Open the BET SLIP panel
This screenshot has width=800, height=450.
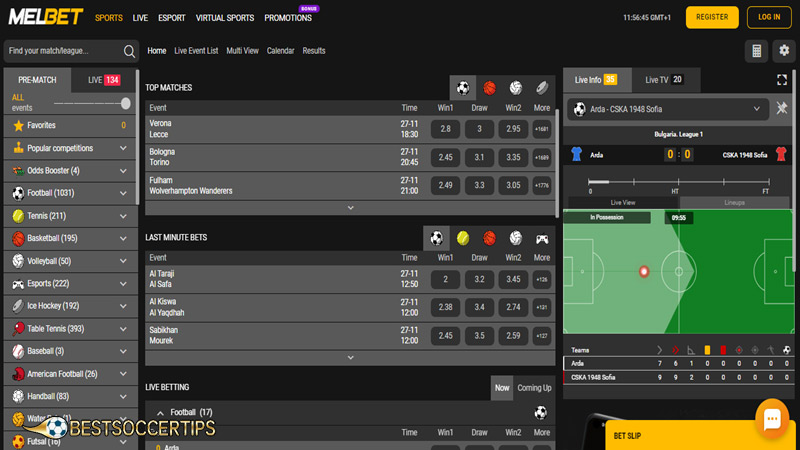point(700,435)
